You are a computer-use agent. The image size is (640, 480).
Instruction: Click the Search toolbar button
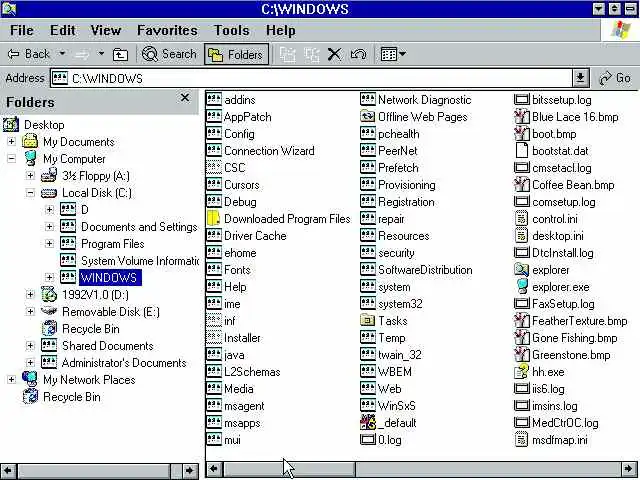(x=169, y=54)
